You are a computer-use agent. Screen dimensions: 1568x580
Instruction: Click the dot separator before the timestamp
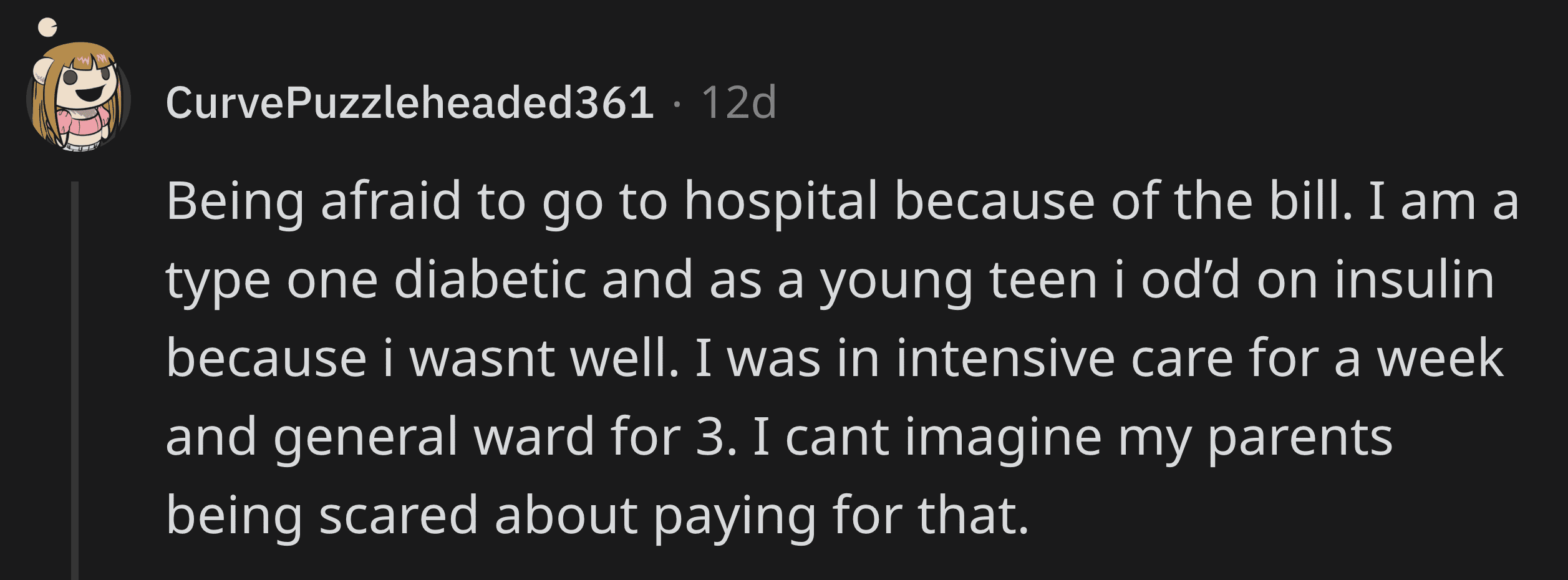(x=677, y=104)
